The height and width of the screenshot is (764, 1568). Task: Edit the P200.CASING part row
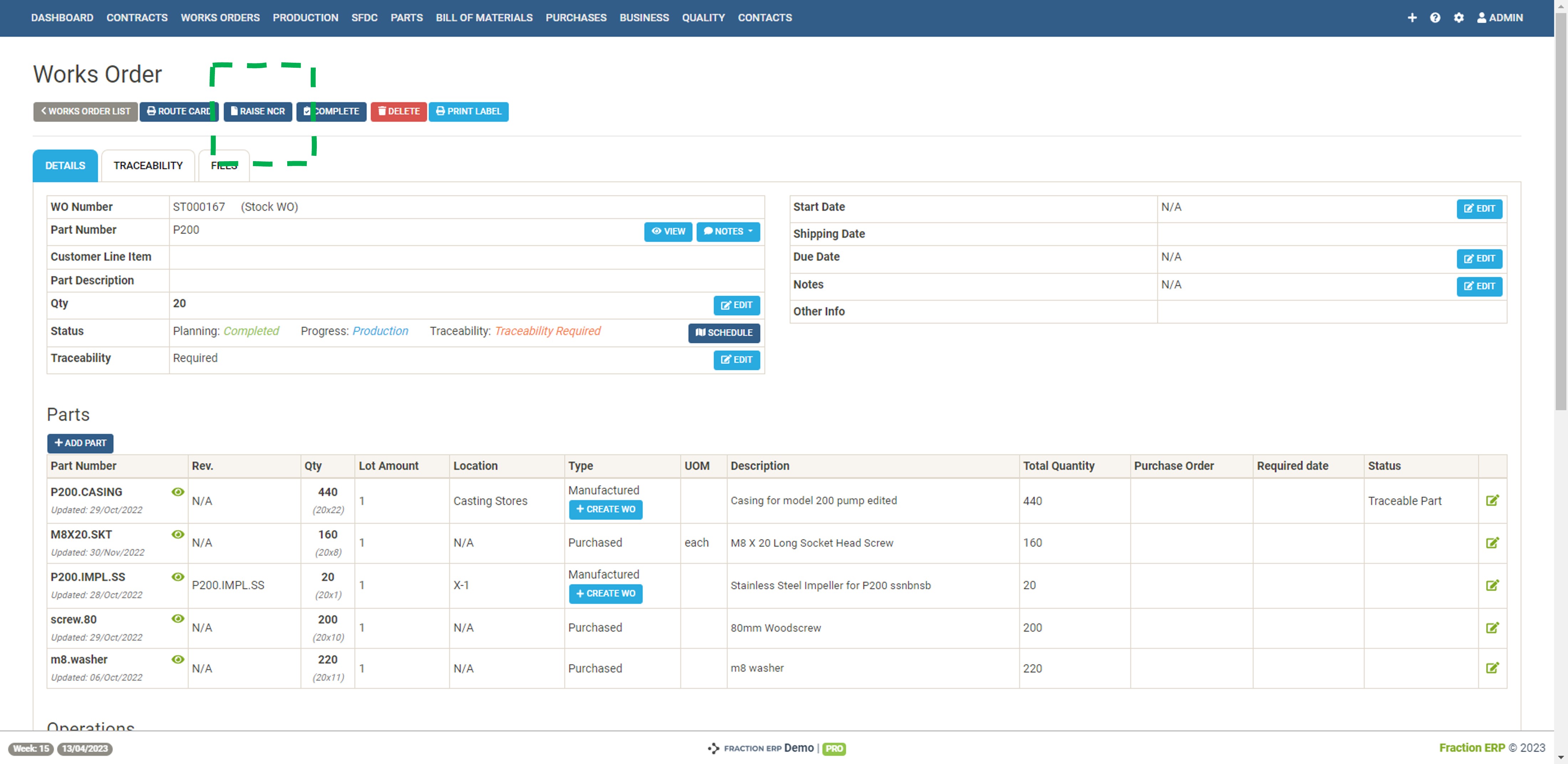coord(1492,501)
